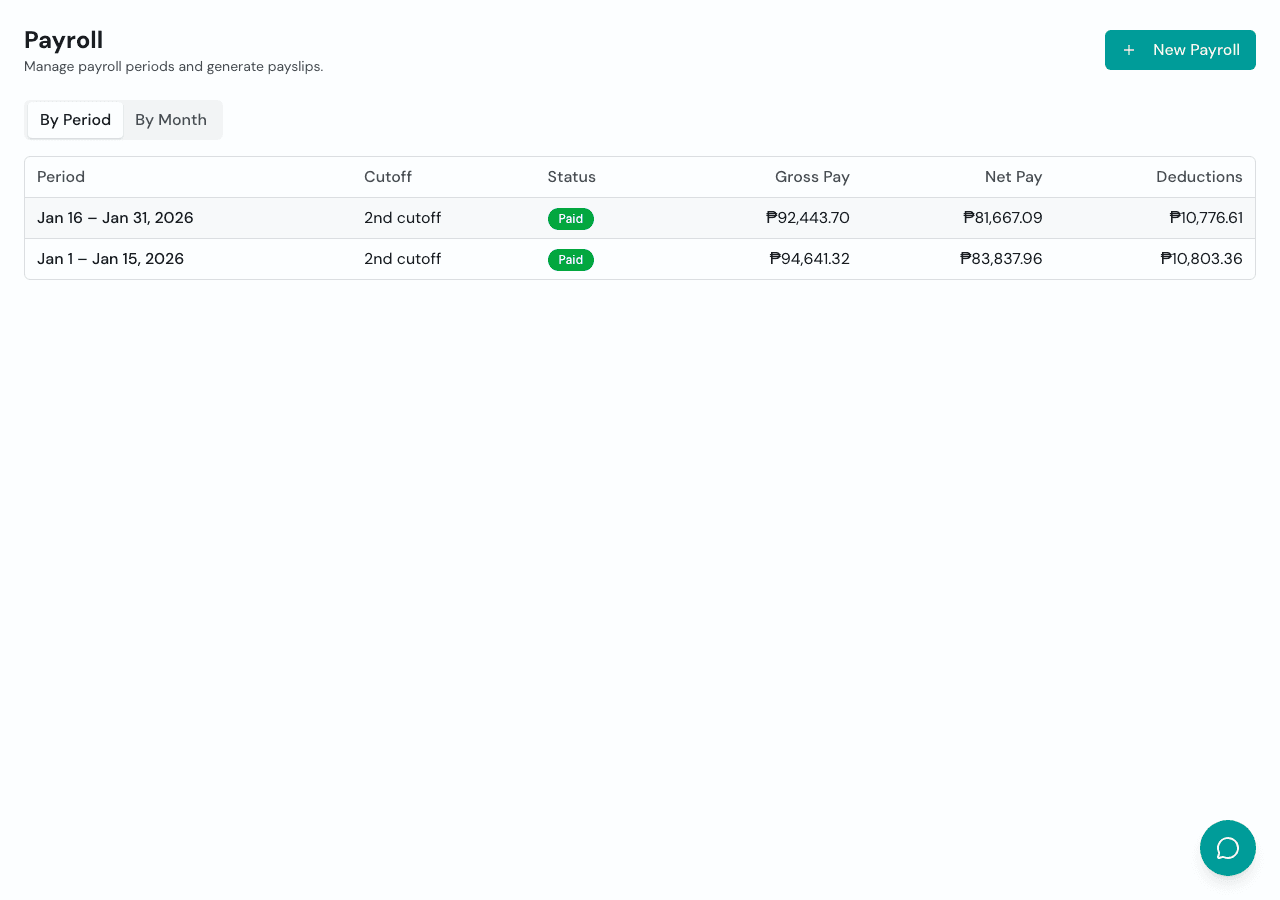Sort the table by Net Pay column

coord(1013,177)
